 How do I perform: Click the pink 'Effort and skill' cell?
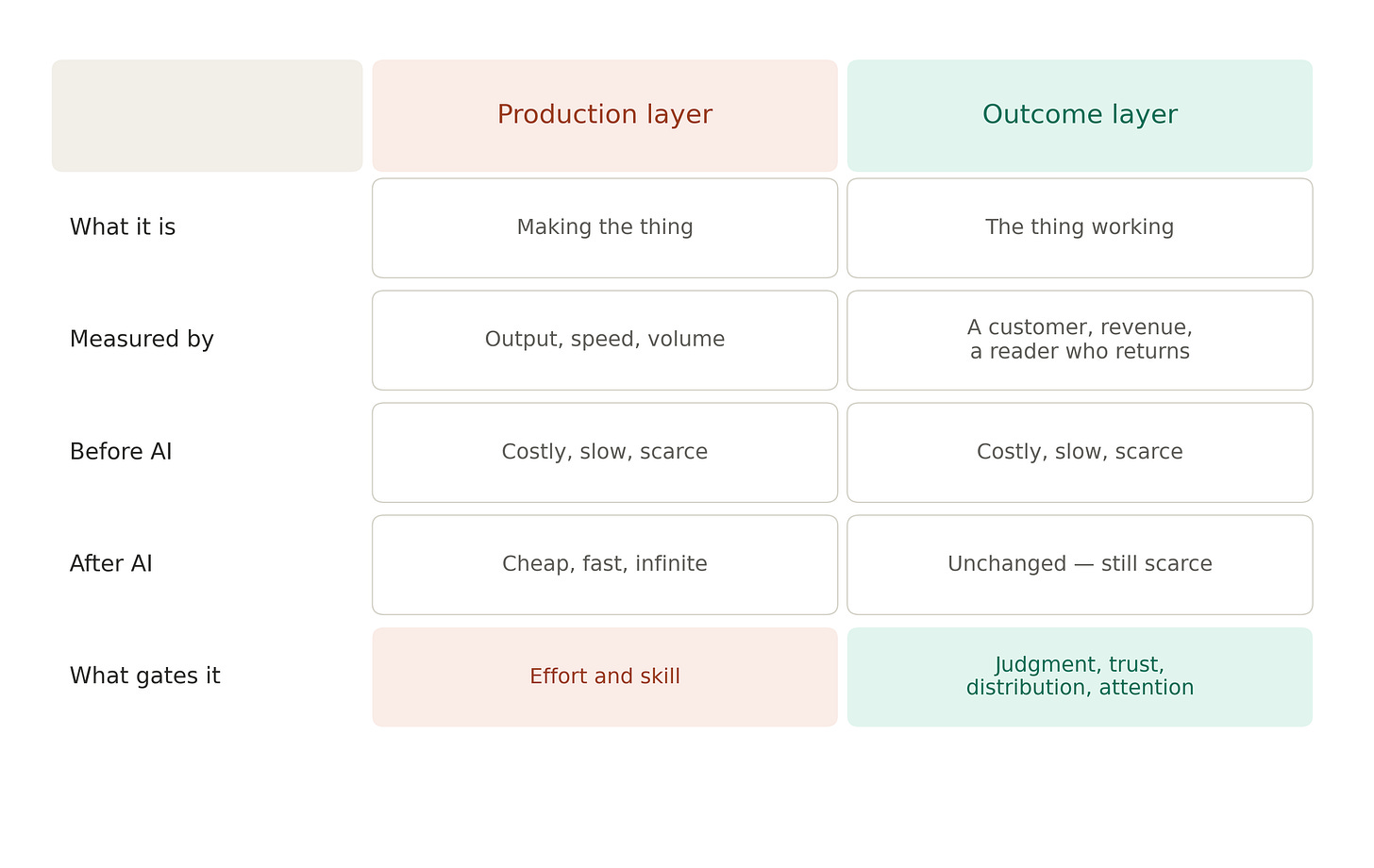tap(605, 677)
